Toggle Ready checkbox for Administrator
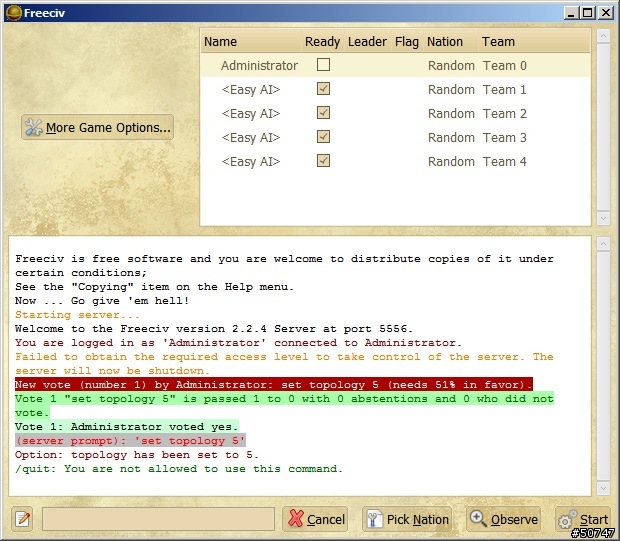 tap(323, 65)
